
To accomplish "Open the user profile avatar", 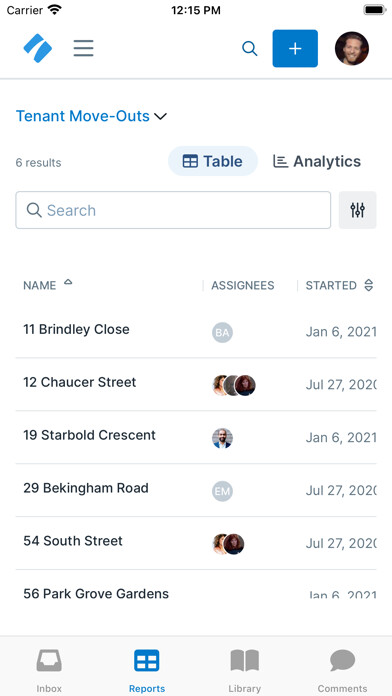I will point(352,48).
